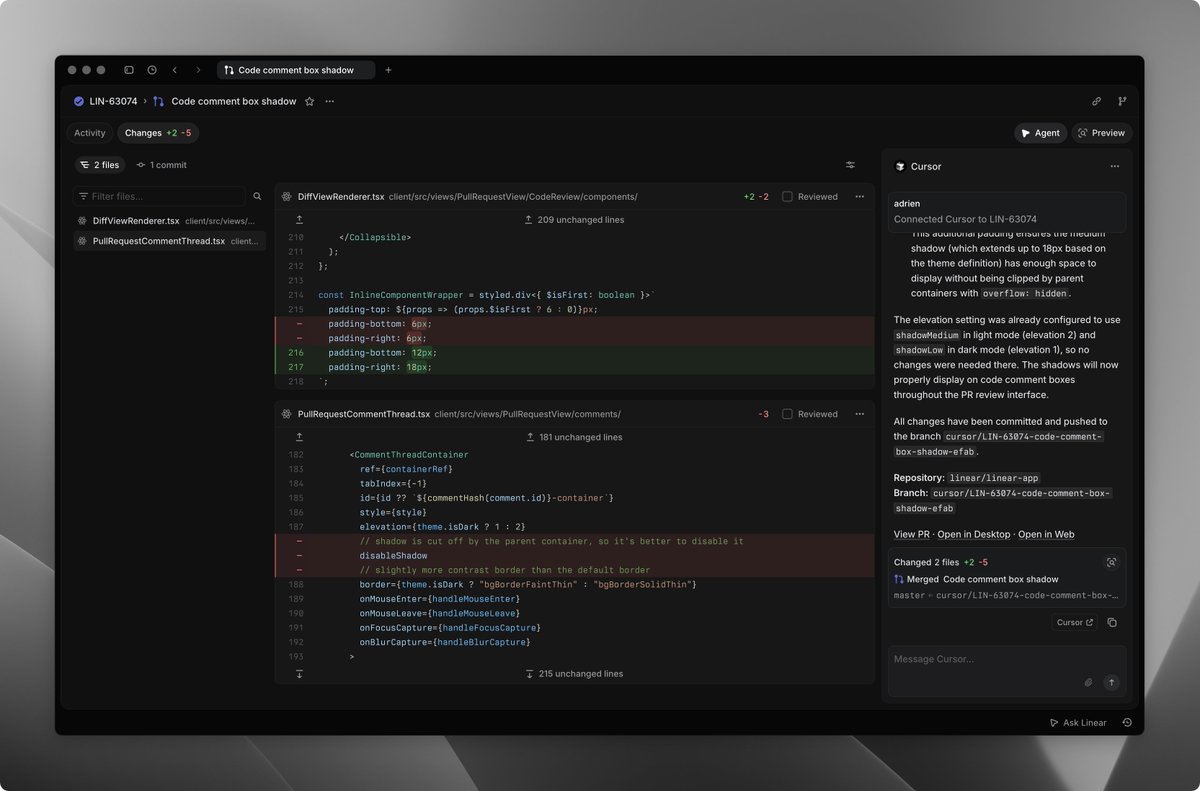The image size is (1200, 791).
Task: Open the LIN-63074 breadcrumb link
Action: point(113,101)
